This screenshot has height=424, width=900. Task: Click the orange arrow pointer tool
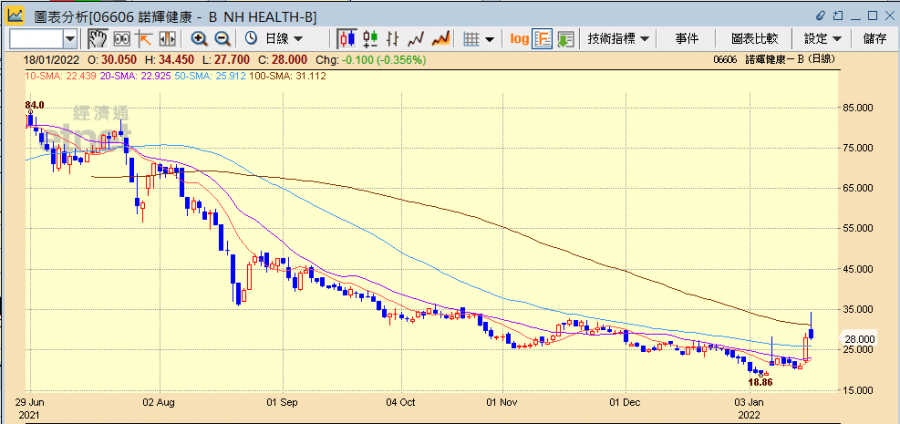point(144,38)
